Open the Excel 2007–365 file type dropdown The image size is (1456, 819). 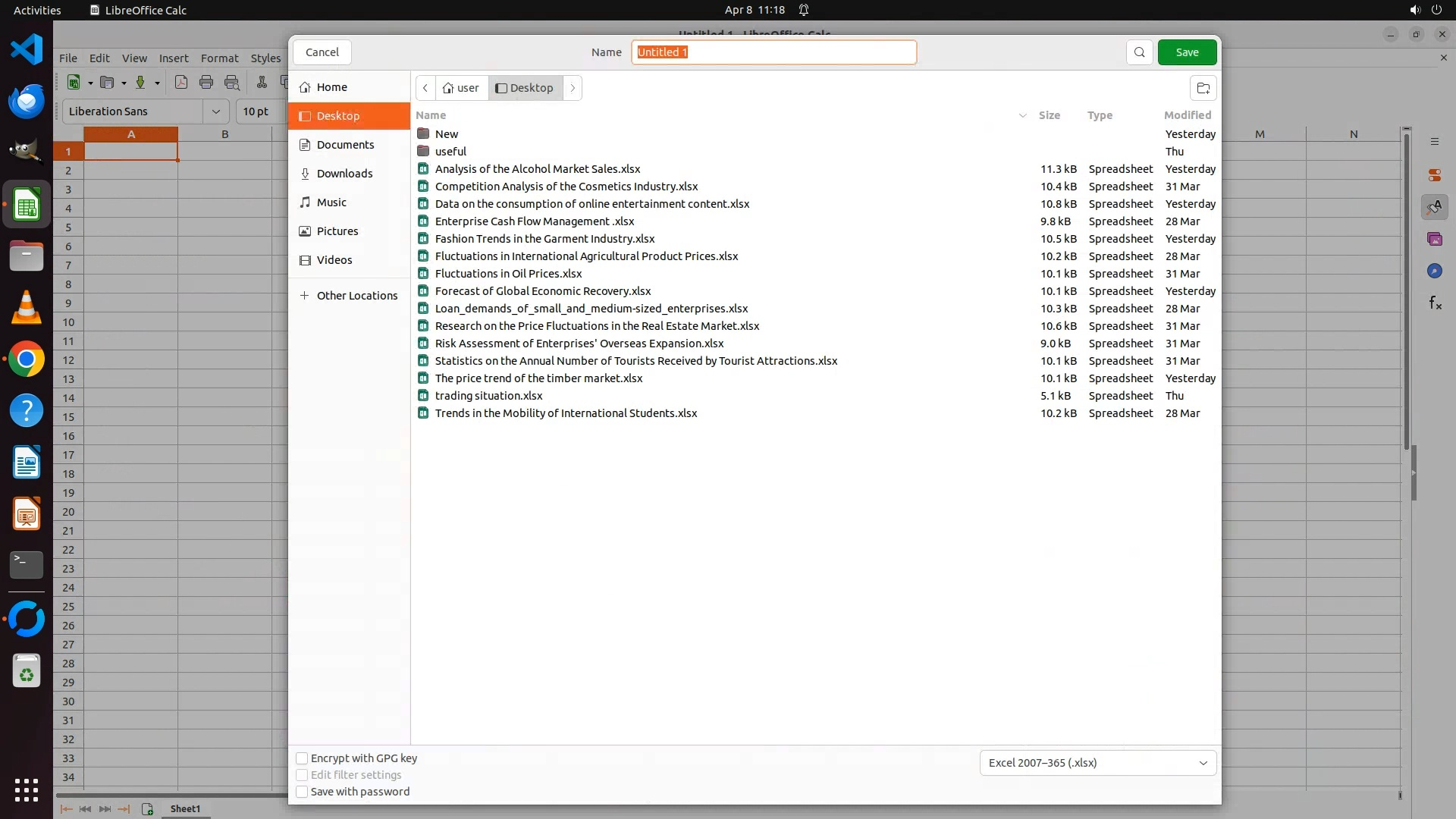click(1097, 763)
